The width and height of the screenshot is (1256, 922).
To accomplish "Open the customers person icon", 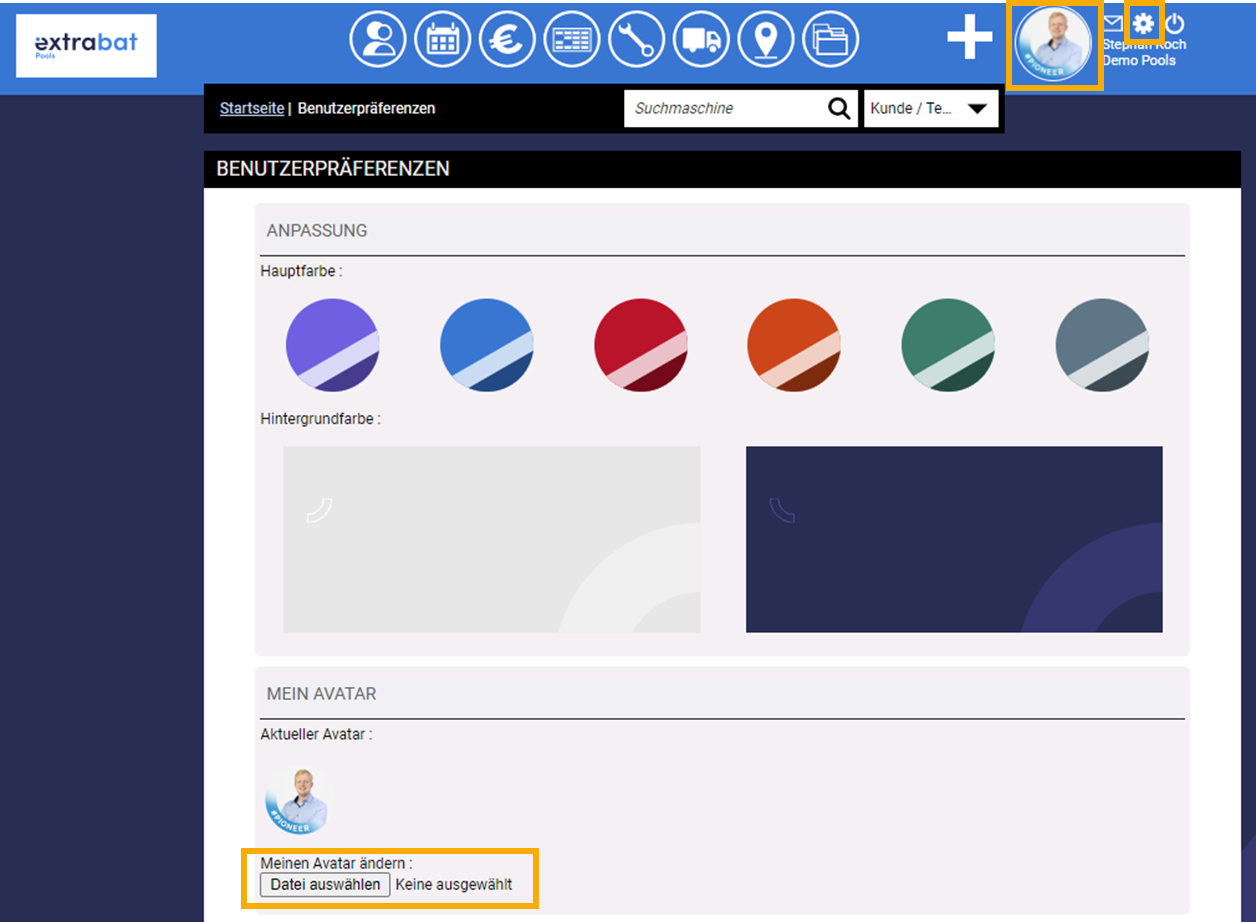I will point(377,40).
